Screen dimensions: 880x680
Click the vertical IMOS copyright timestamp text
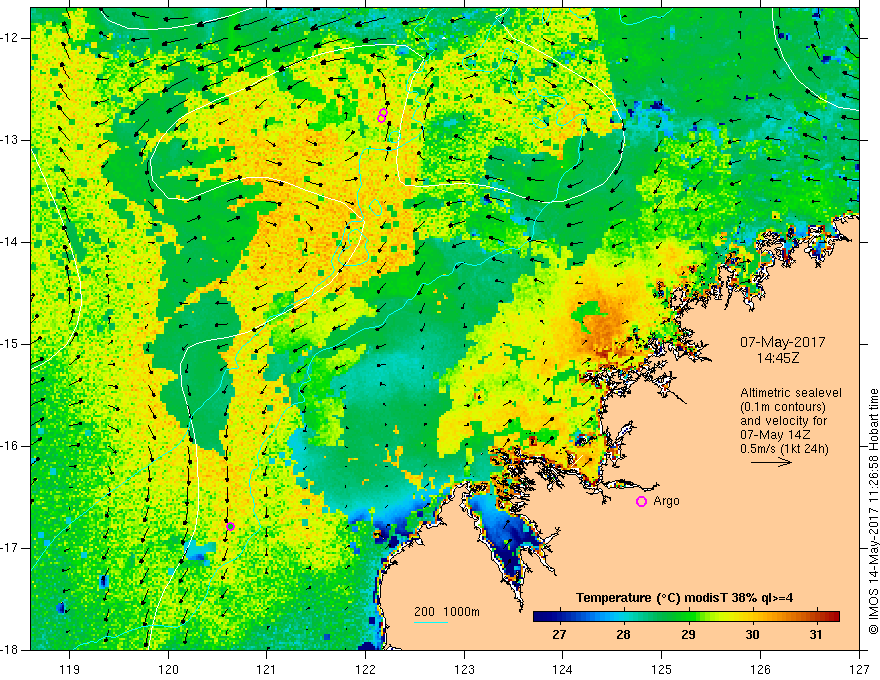(x=873, y=511)
